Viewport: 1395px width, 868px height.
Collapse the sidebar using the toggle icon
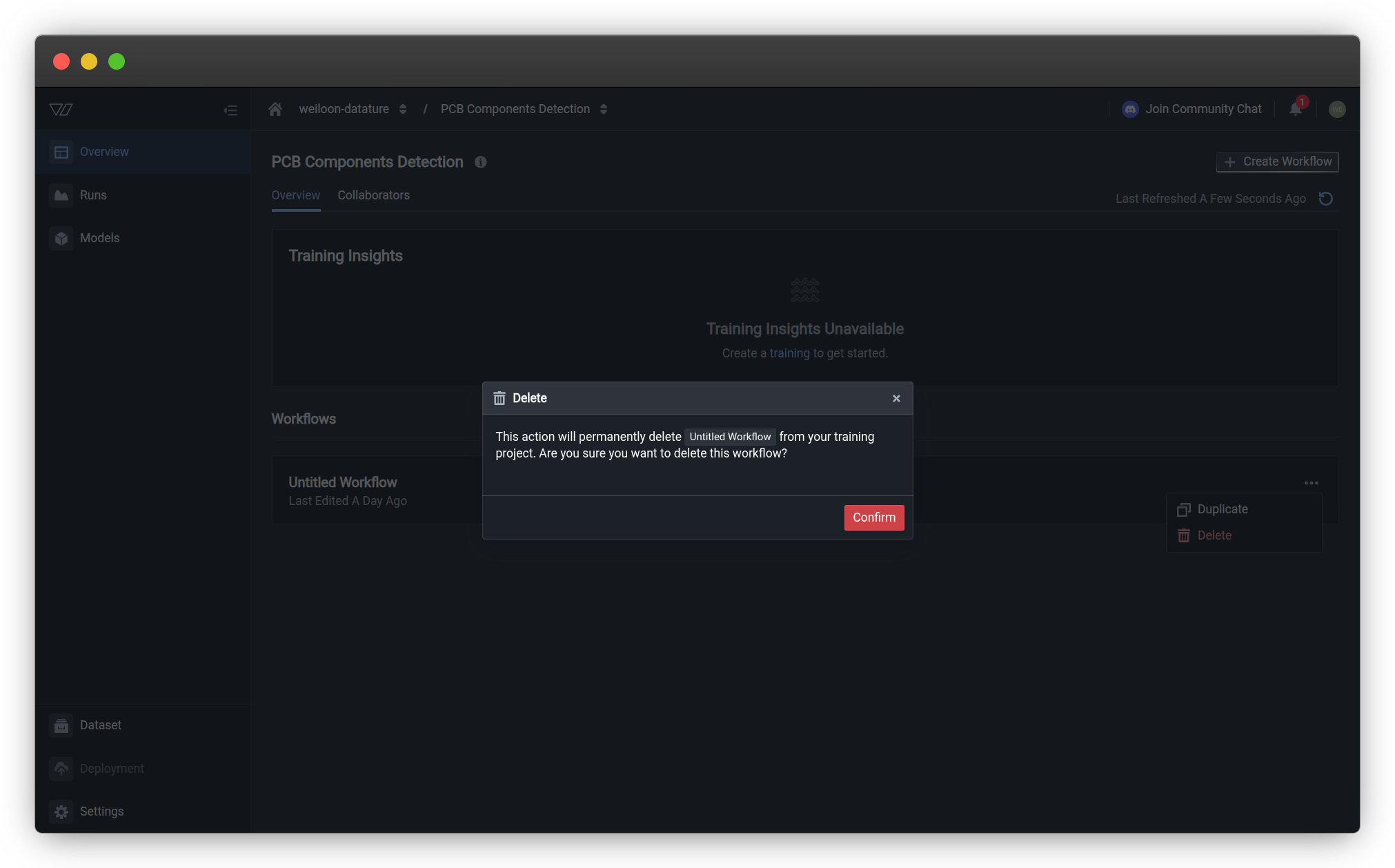click(x=230, y=110)
